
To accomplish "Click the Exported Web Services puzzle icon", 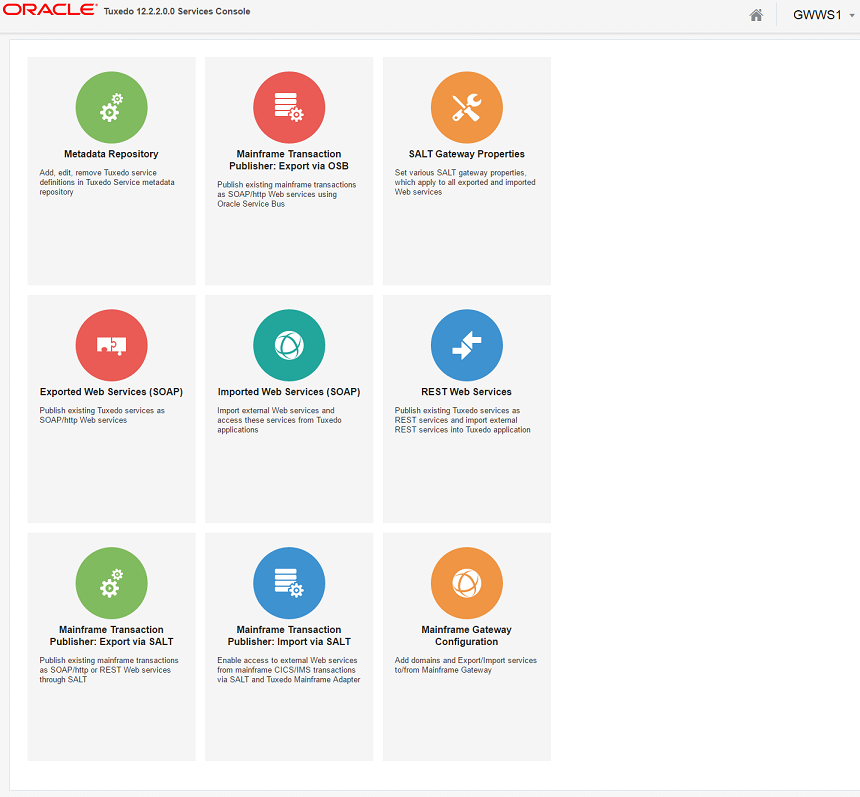I will click(111, 345).
